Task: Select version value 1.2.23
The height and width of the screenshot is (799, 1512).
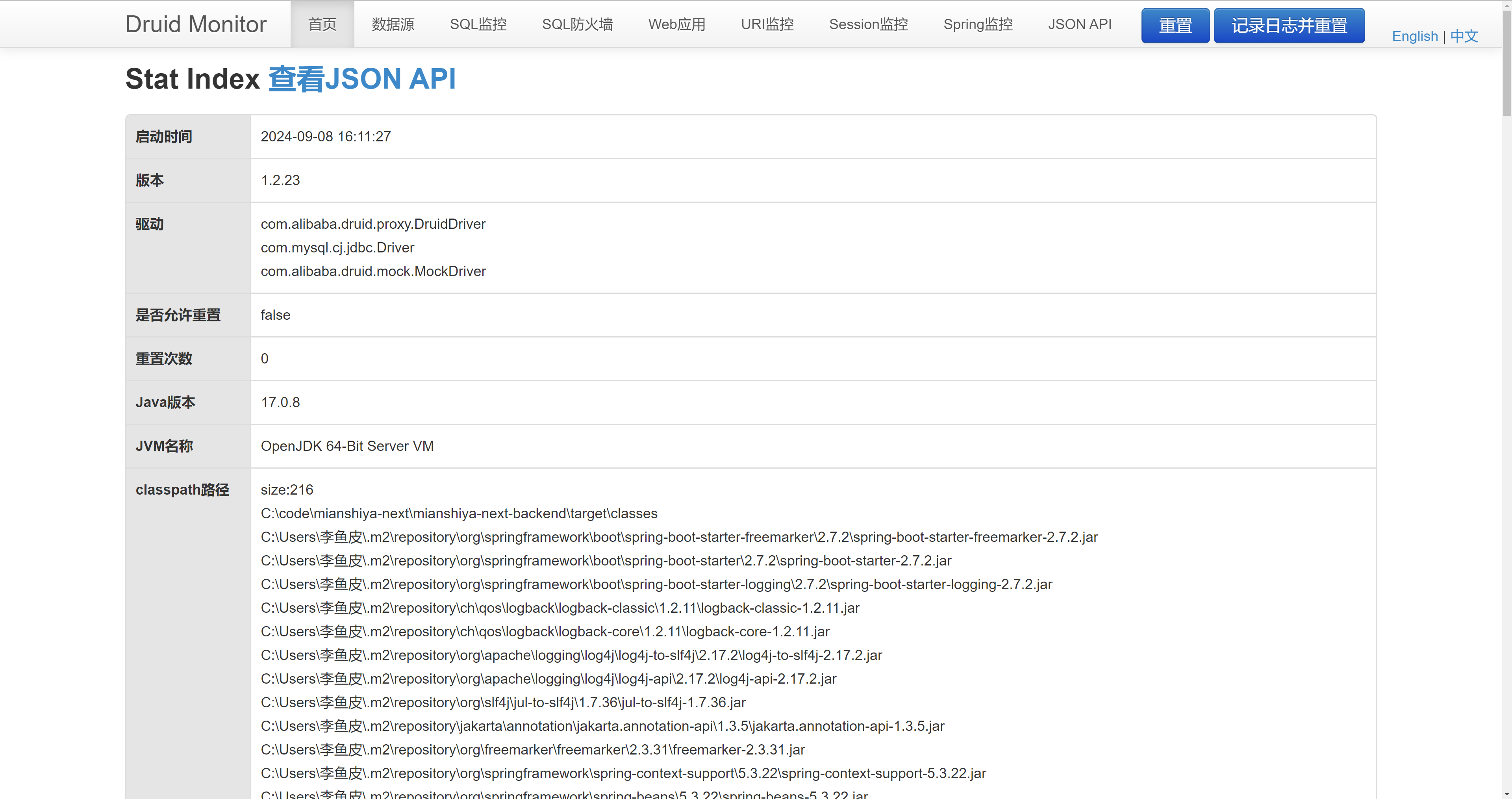Action: tap(280, 180)
